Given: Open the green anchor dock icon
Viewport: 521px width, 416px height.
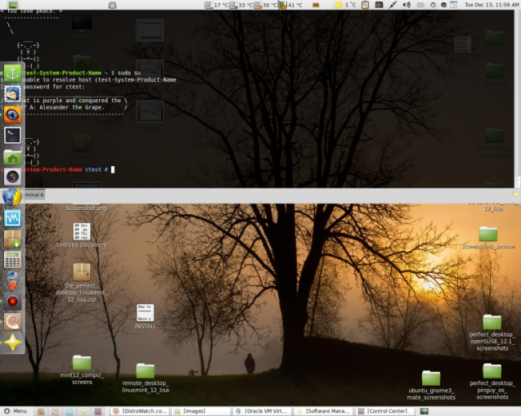Looking at the screenshot, I should tap(12, 73).
